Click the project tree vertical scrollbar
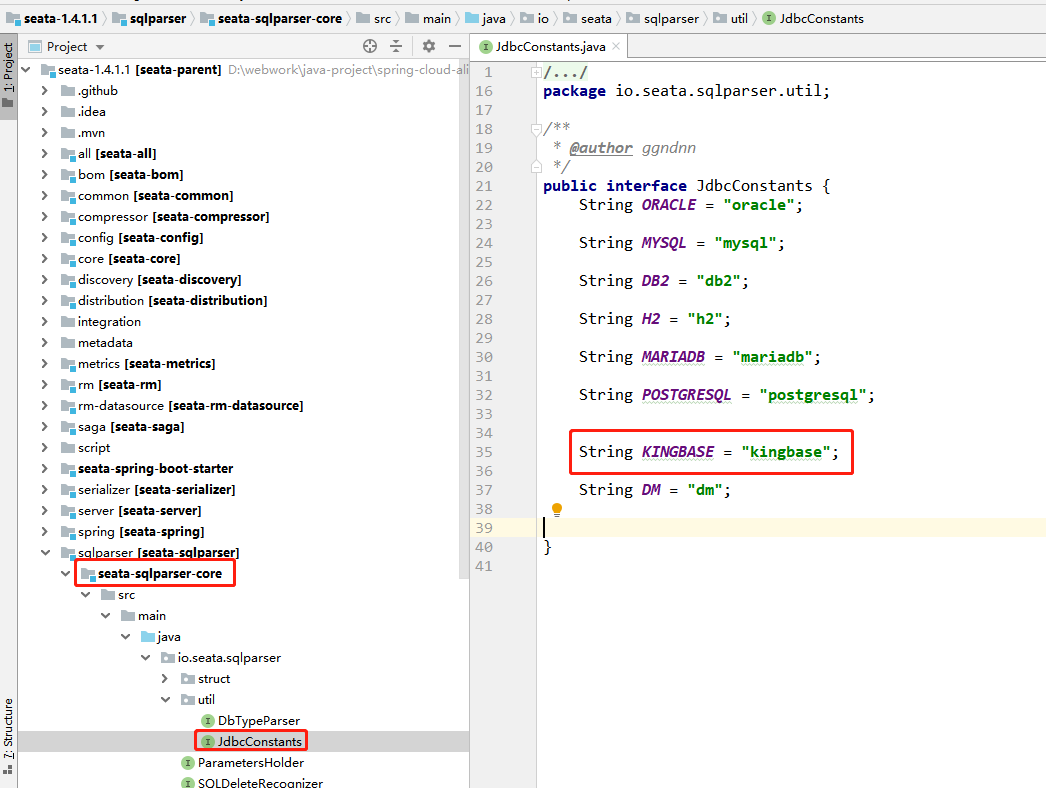 (463, 318)
